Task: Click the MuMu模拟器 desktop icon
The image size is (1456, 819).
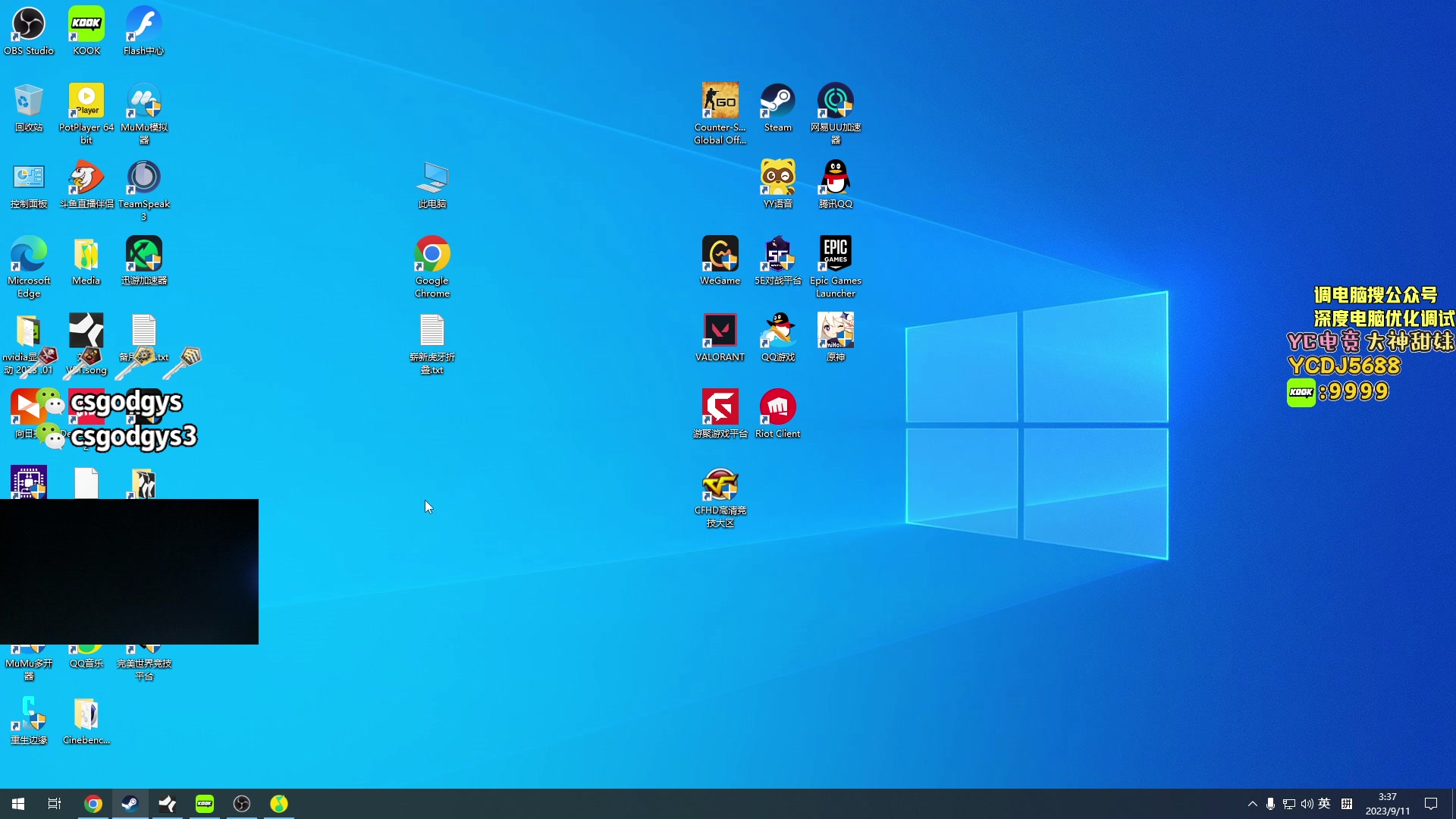Action: [x=144, y=114]
